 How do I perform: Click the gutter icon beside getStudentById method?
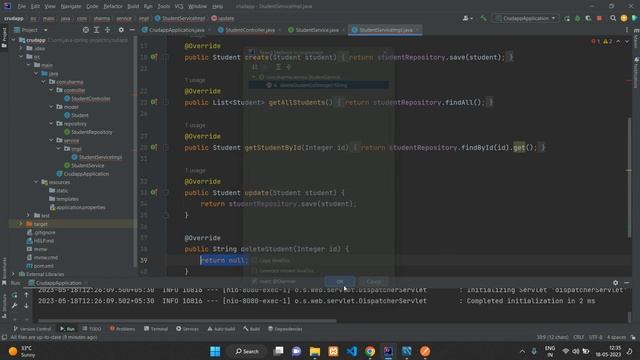pos(153,147)
